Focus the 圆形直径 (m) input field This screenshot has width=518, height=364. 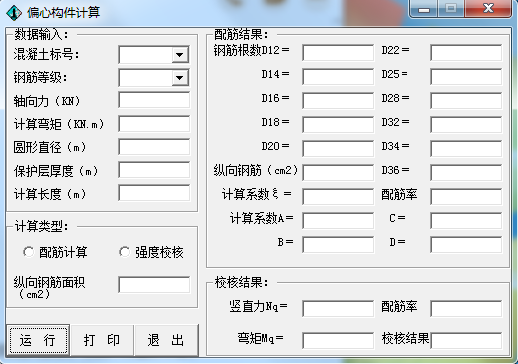[154, 147]
